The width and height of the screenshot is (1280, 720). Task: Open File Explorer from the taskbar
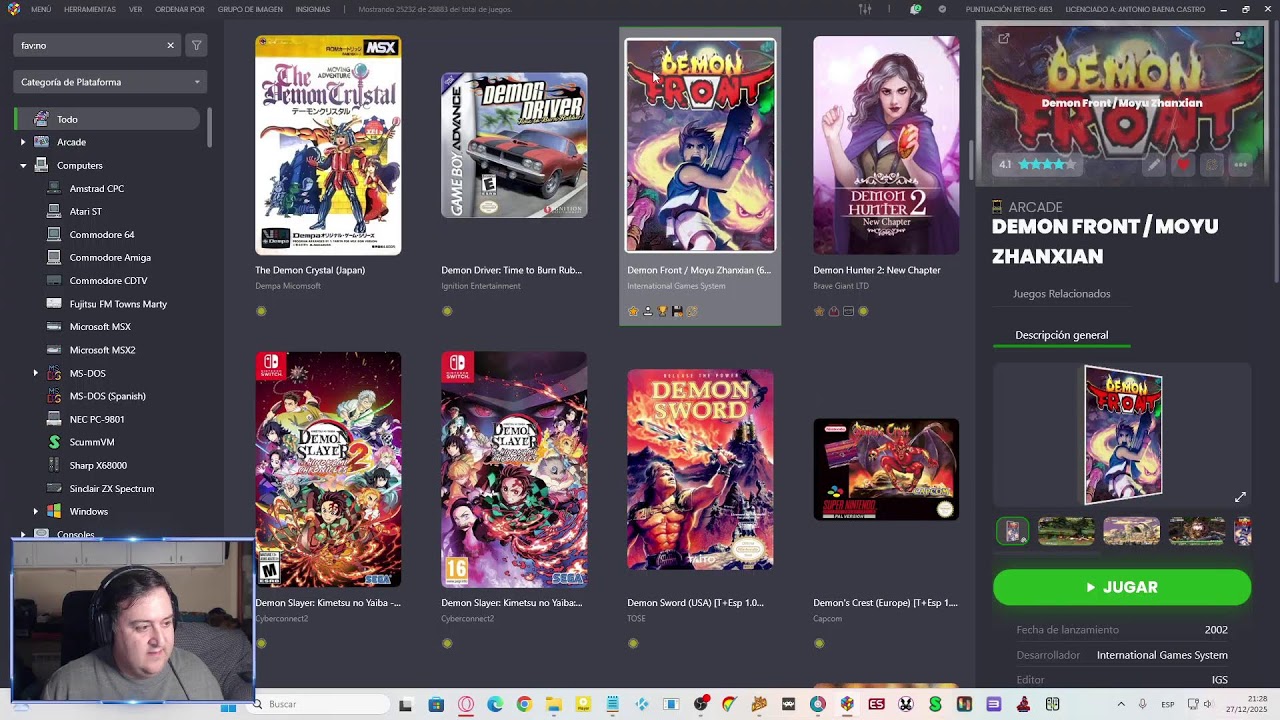(553, 704)
